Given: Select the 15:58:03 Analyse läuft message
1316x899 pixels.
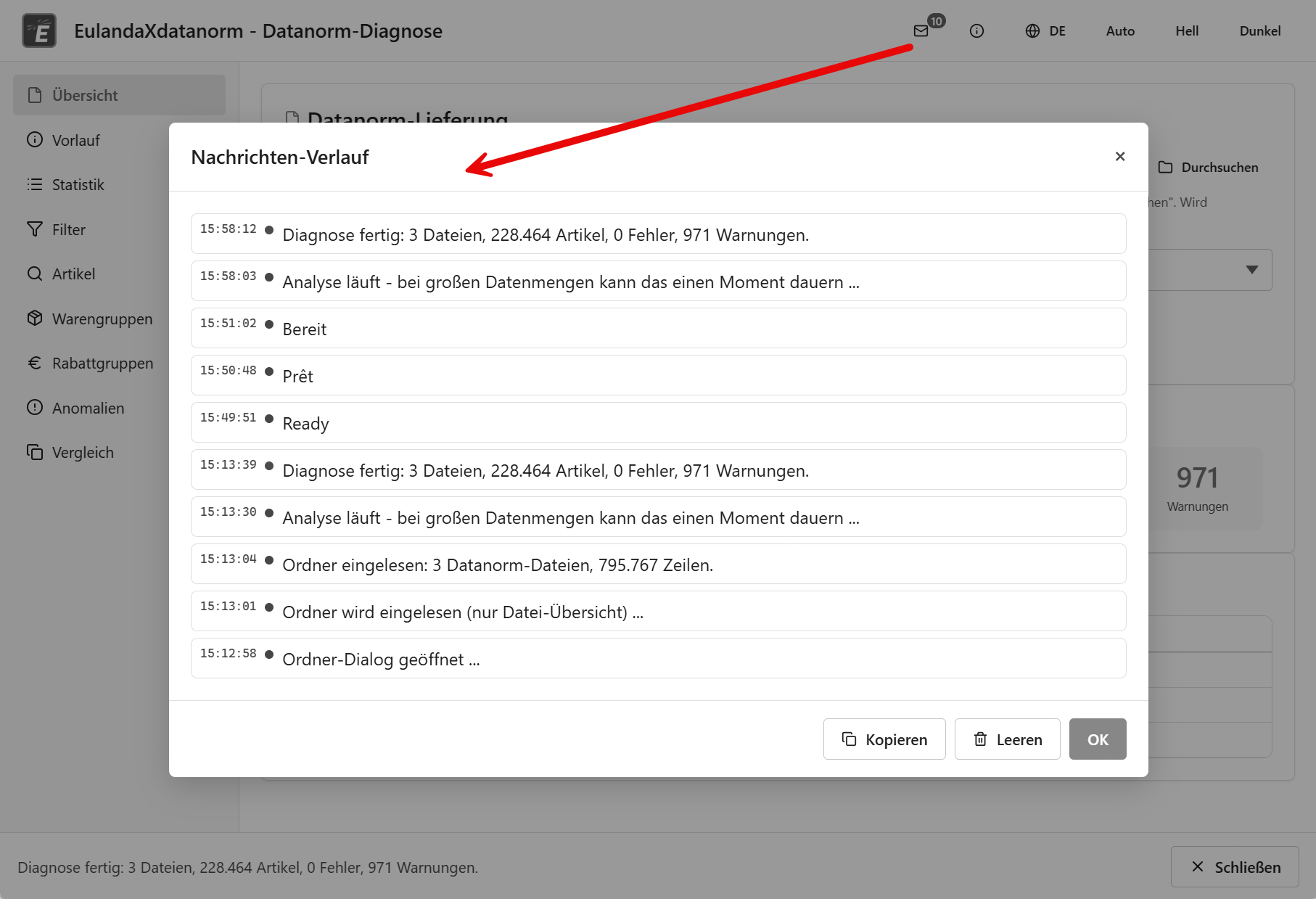Looking at the screenshot, I should tap(659, 281).
